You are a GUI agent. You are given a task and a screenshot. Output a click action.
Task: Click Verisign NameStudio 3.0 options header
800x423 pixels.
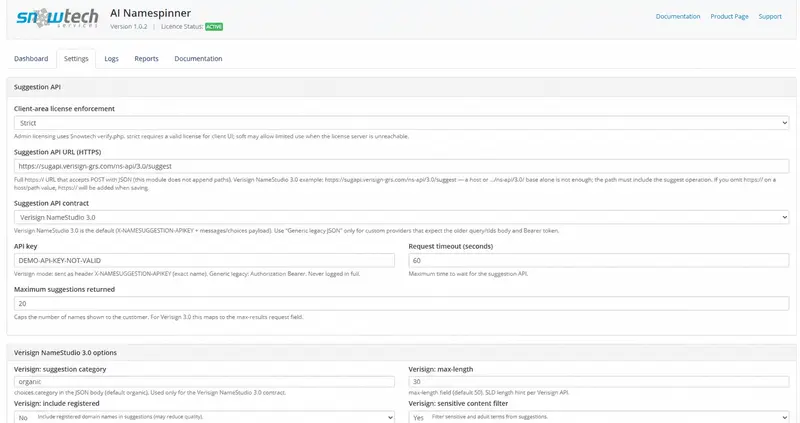65,353
